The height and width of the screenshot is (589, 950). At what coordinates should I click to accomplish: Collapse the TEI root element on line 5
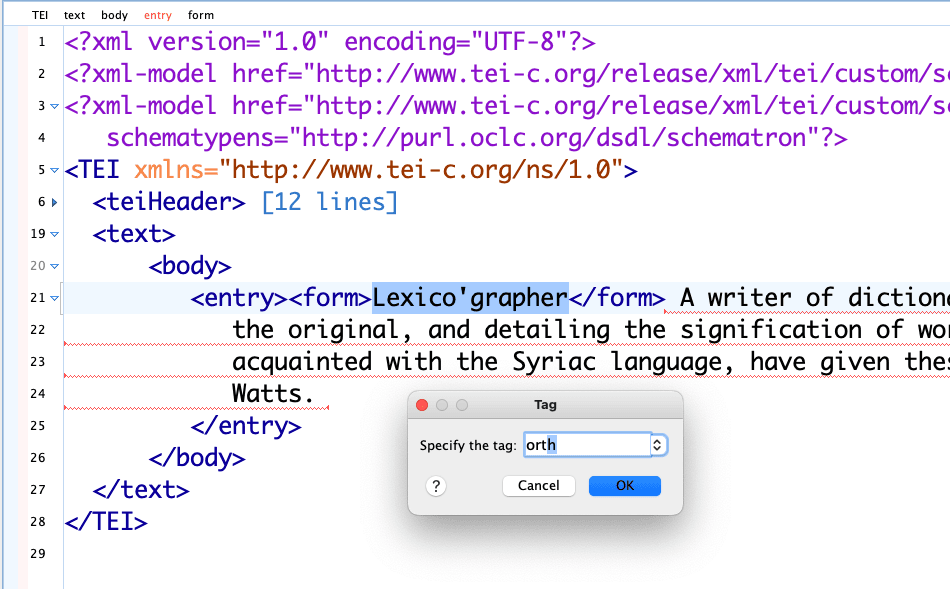tap(54, 170)
